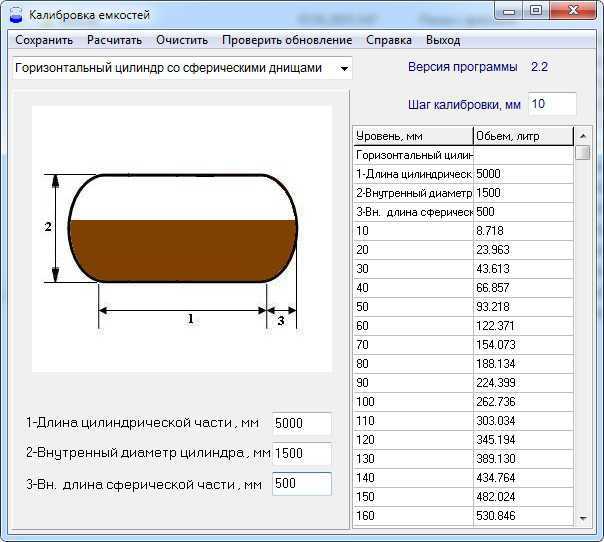Click the 43.613 volume cell
Image resolution: width=604 pixels, height=542 pixels.
(x=523, y=269)
